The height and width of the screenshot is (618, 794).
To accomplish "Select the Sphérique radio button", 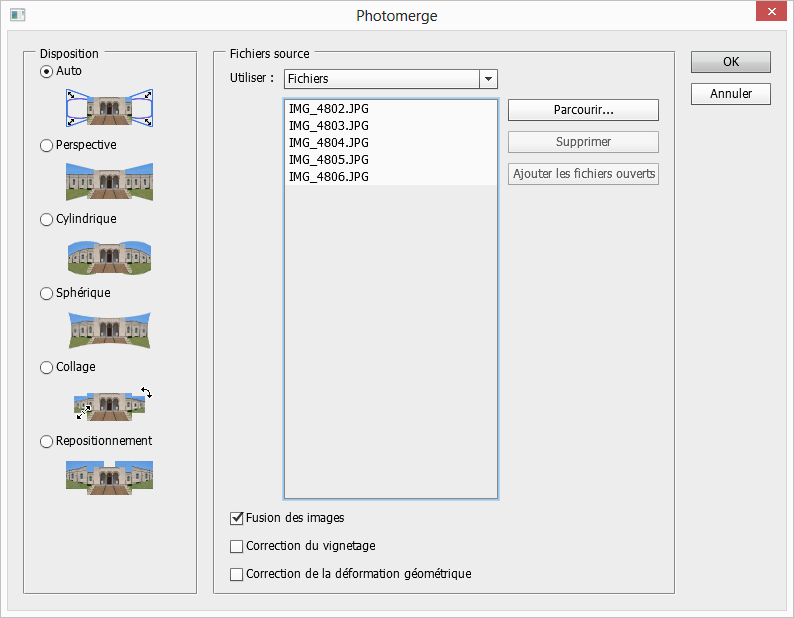I will pyautogui.click(x=46, y=293).
